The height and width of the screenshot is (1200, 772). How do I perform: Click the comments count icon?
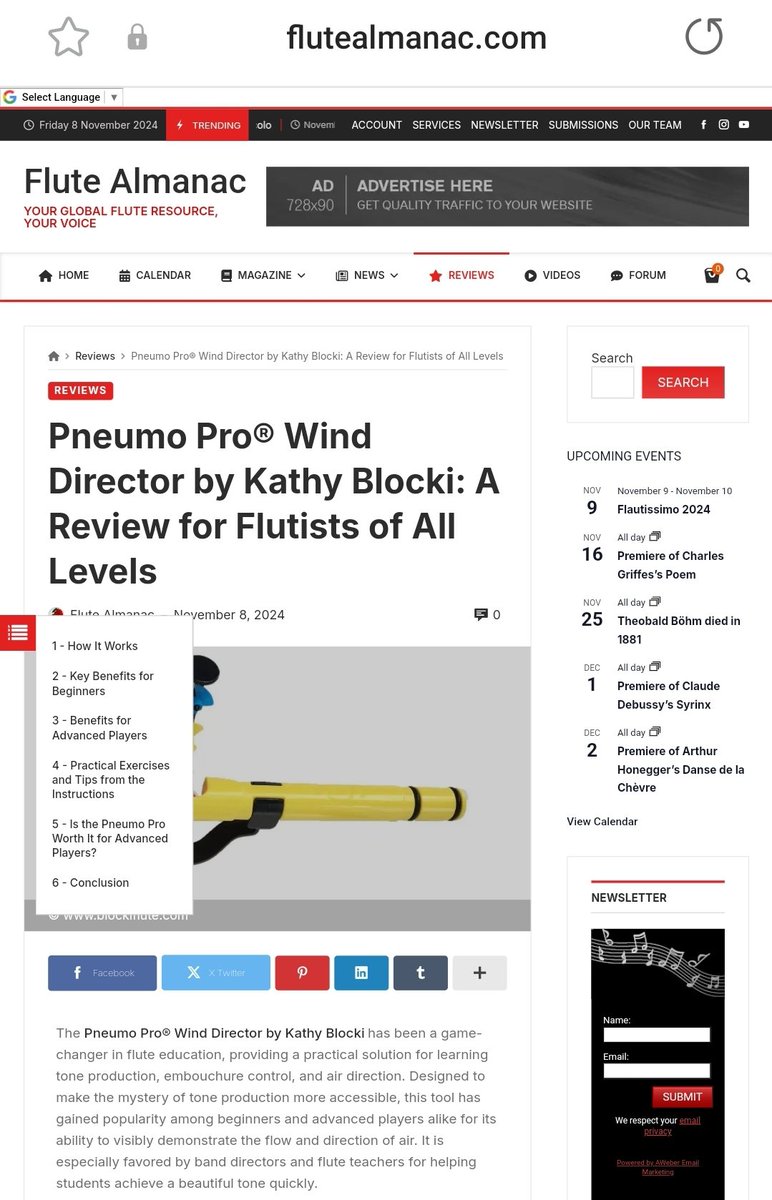[x=481, y=614]
